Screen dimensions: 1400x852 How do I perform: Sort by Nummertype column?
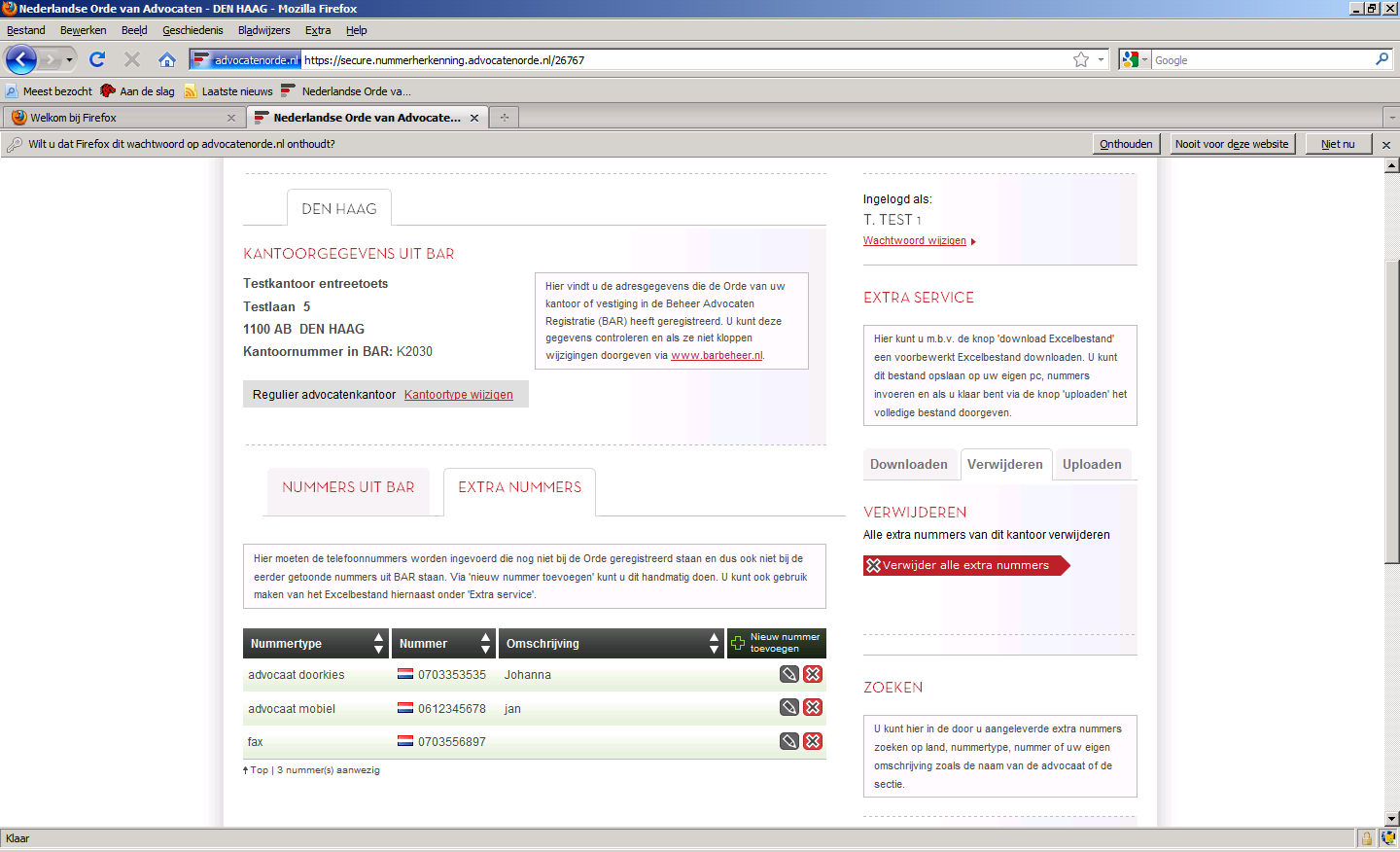(x=315, y=643)
